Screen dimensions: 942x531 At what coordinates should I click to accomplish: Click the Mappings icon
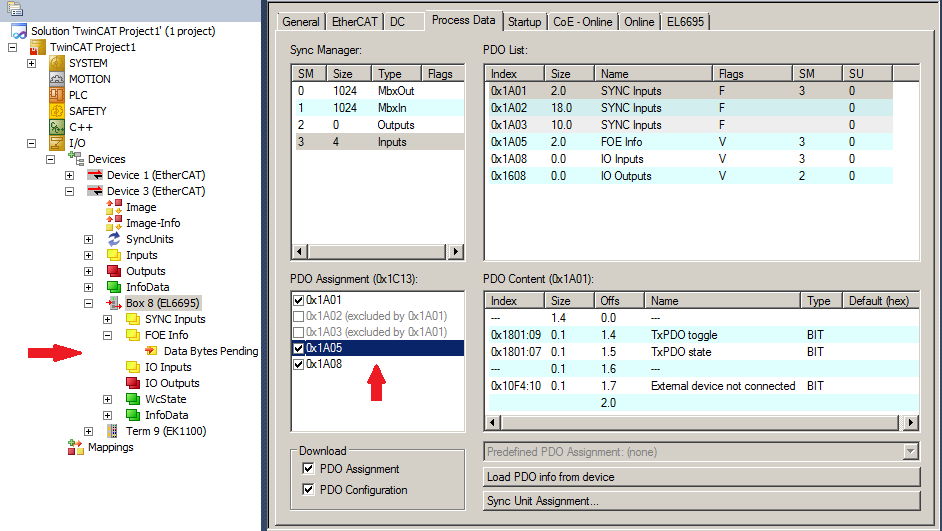click(76, 447)
